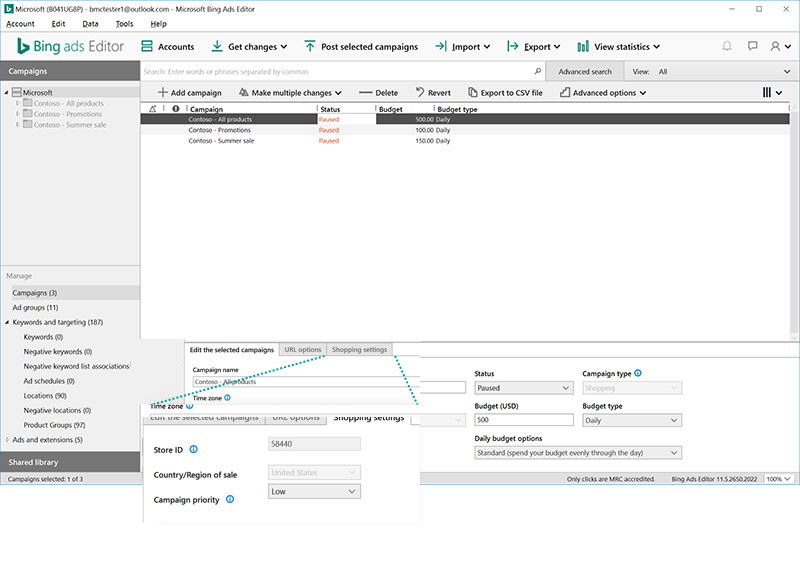The width and height of the screenshot is (800, 576).
Task: Expand Contoso - All products tree node
Action: (x=18, y=103)
